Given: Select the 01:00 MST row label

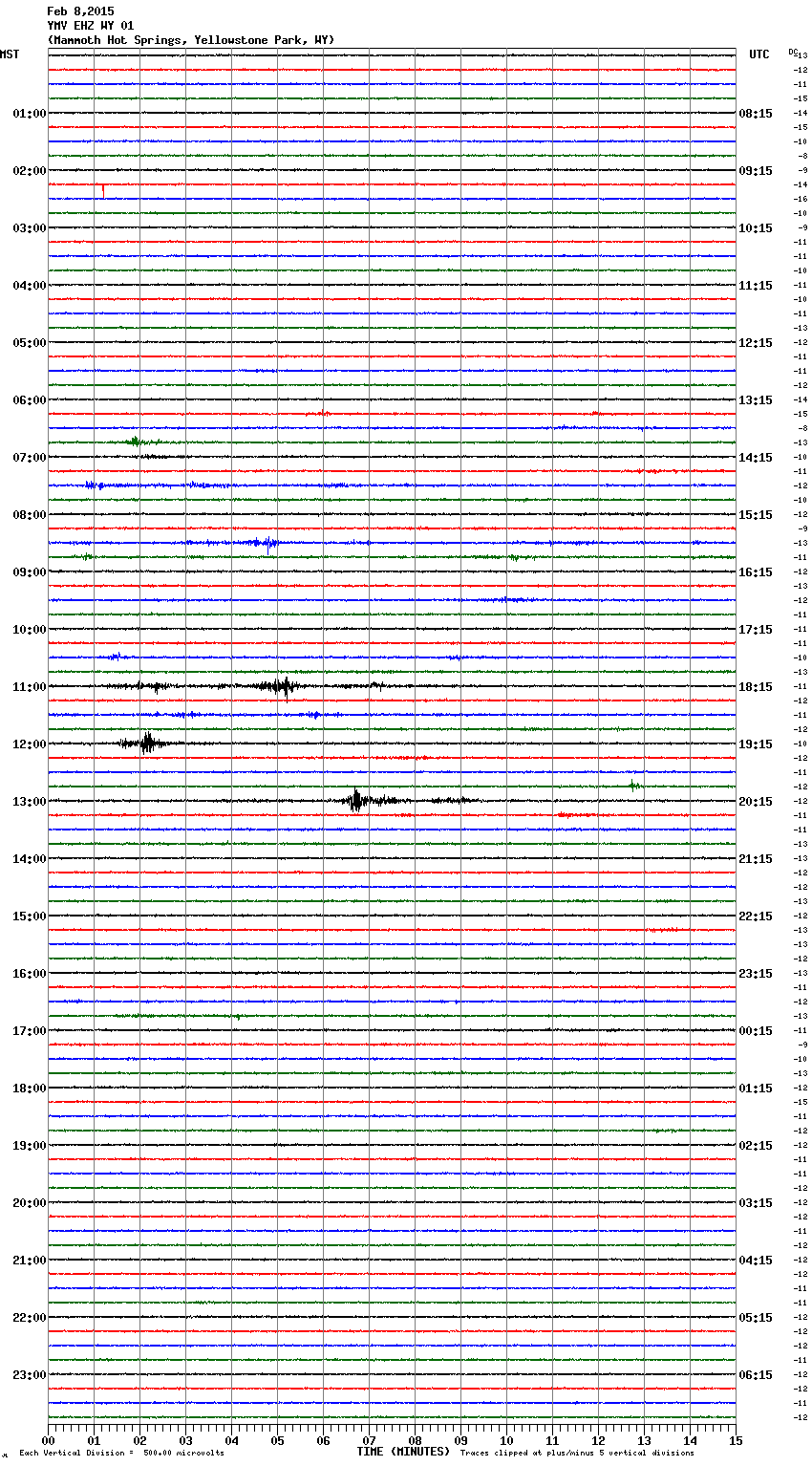Looking at the screenshot, I should pyautogui.click(x=30, y=114).
